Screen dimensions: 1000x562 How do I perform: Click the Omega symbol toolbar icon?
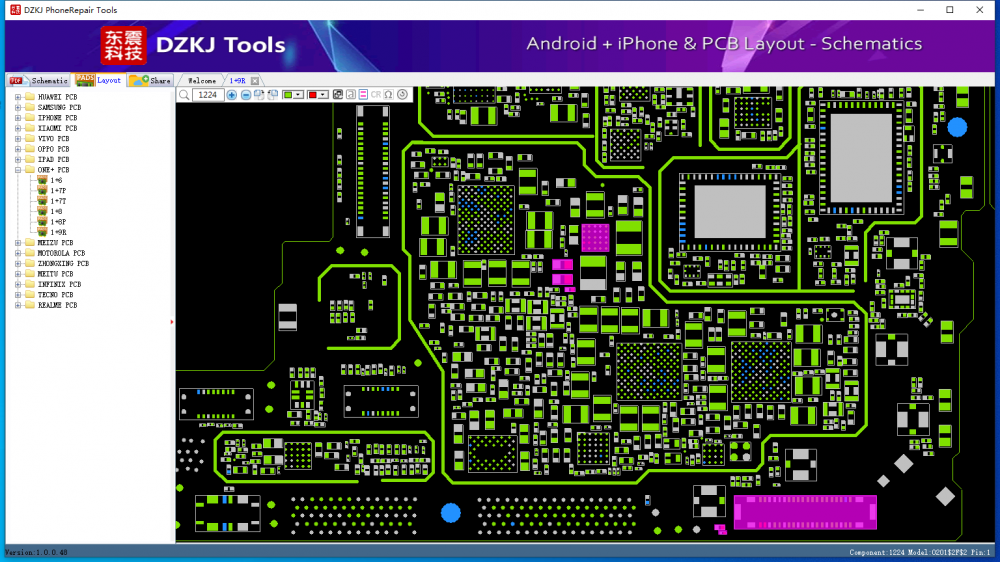point(389,95)
